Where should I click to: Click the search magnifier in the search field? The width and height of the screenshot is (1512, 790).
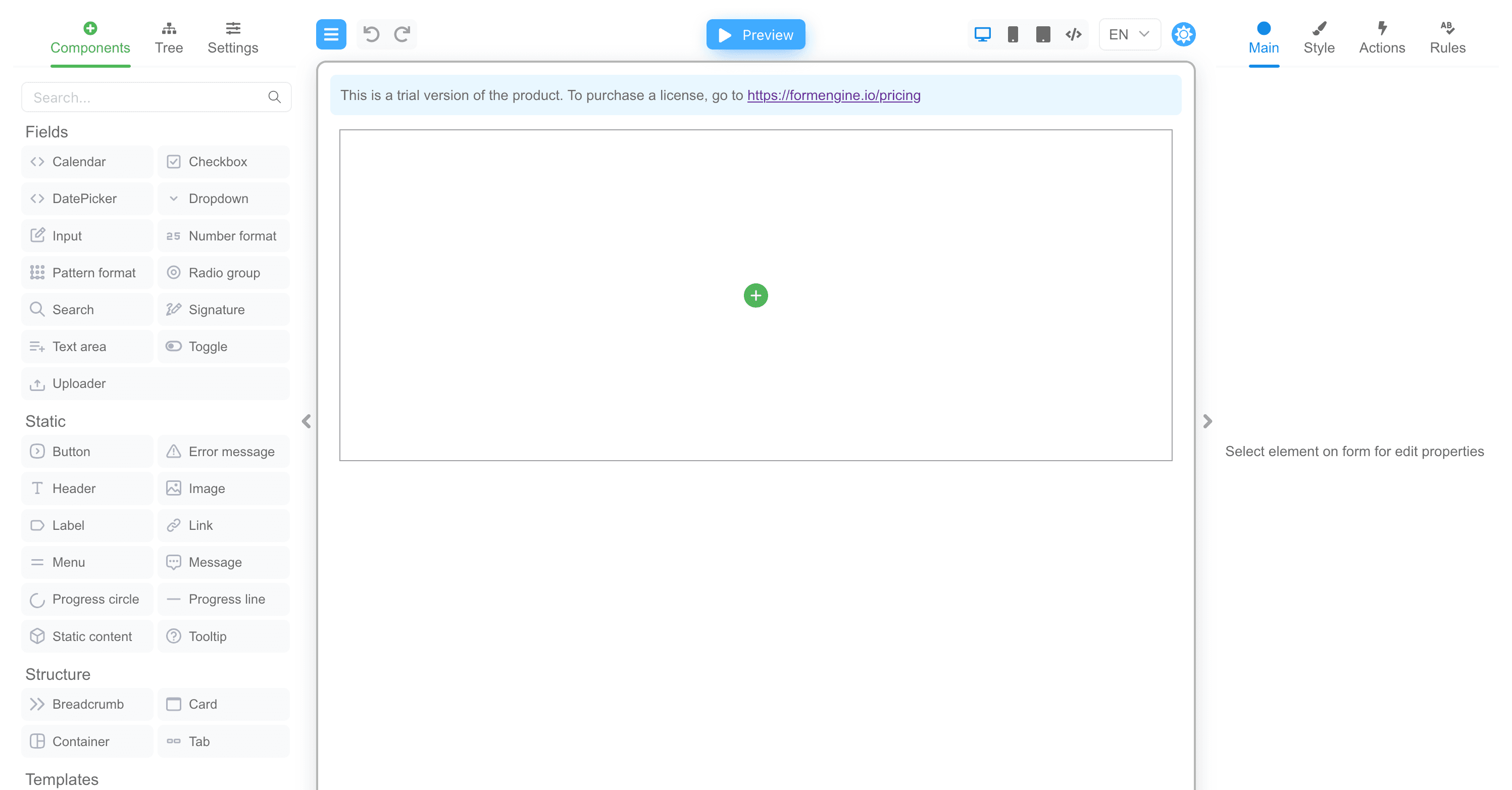tap(274, 97)
